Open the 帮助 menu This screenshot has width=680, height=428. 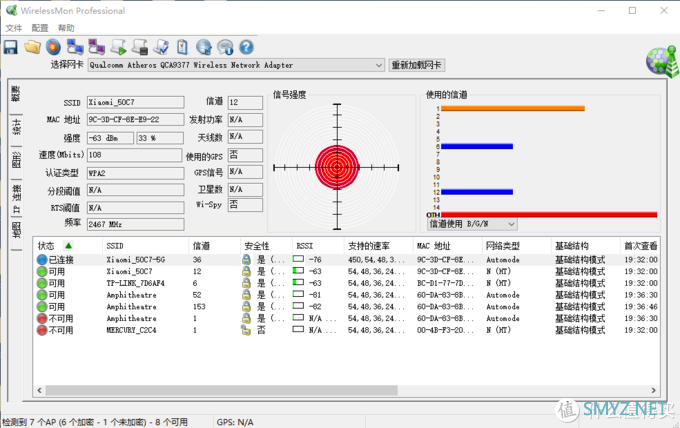pos(66,28)
